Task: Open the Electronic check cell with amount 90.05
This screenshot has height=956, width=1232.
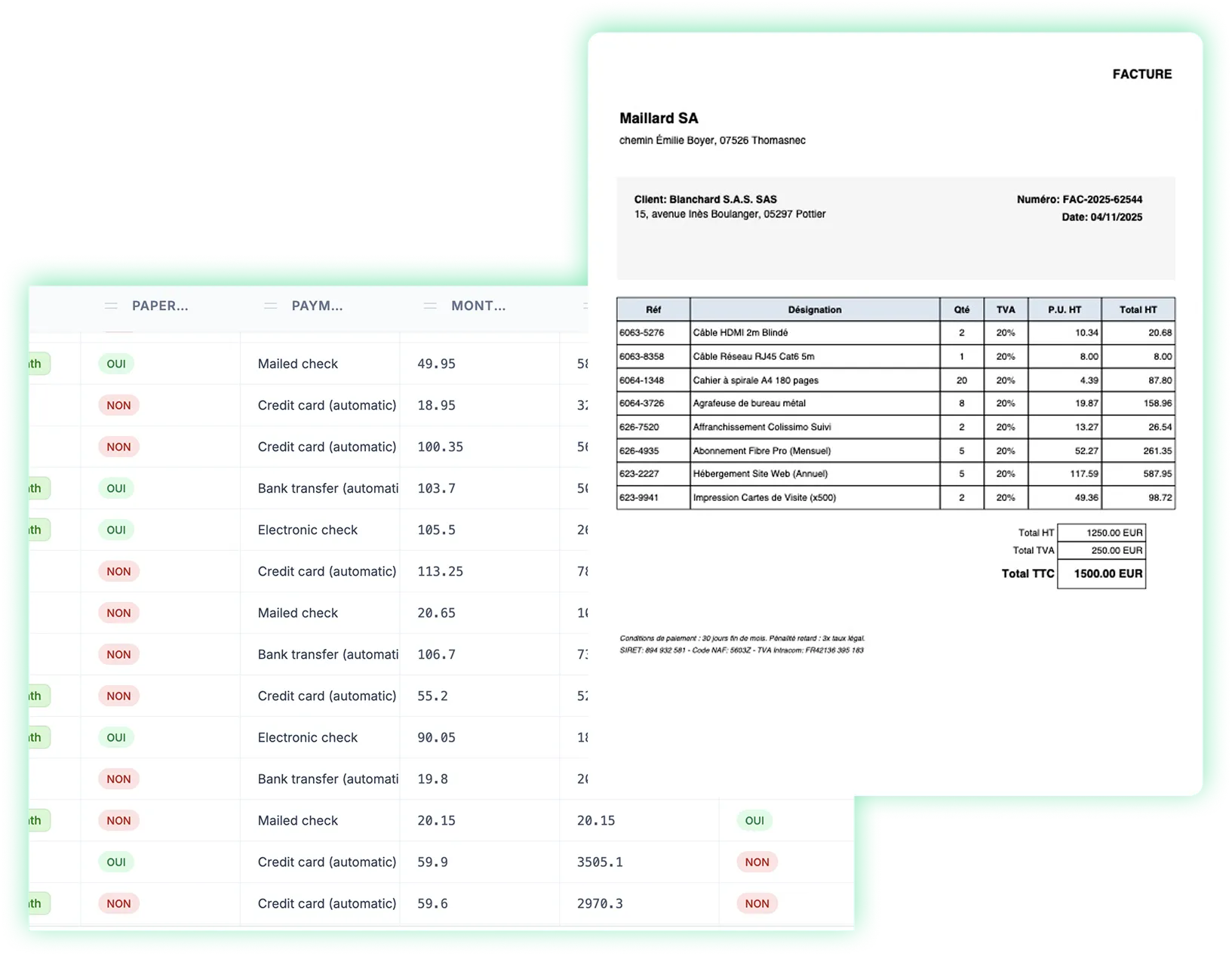Action: point(308,737)
